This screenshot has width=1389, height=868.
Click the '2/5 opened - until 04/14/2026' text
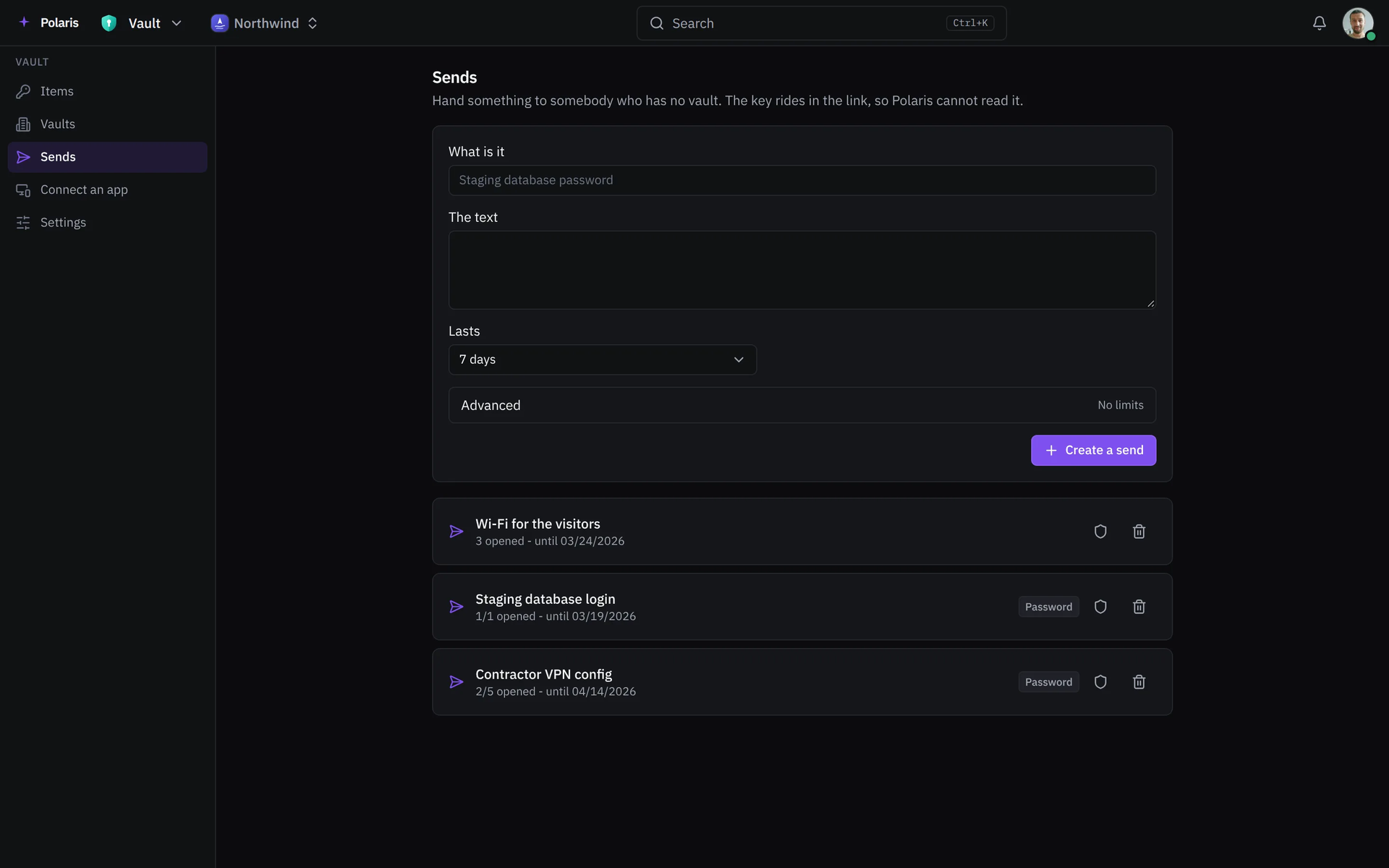(x=556, y=692)
